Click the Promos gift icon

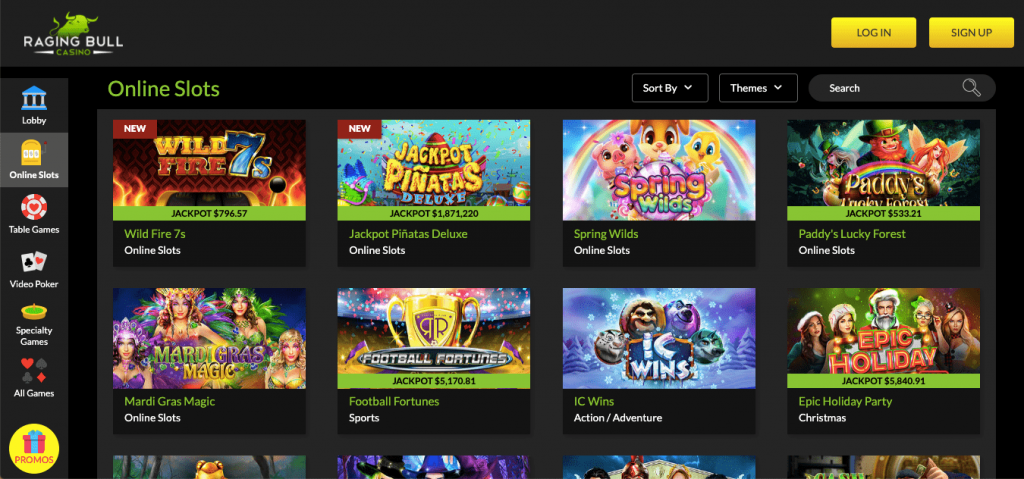point(34,448)
